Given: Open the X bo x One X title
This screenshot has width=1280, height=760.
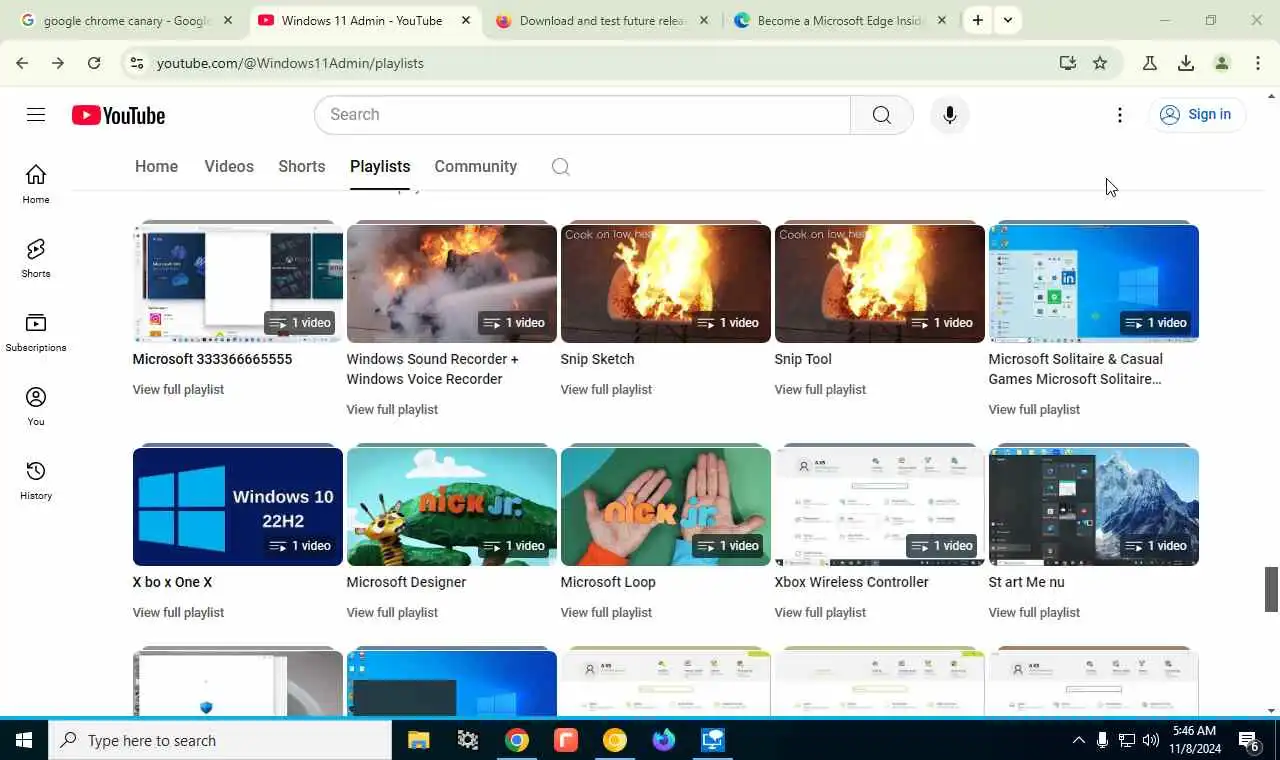Looking at the screenshot, I should coord(172,582).
